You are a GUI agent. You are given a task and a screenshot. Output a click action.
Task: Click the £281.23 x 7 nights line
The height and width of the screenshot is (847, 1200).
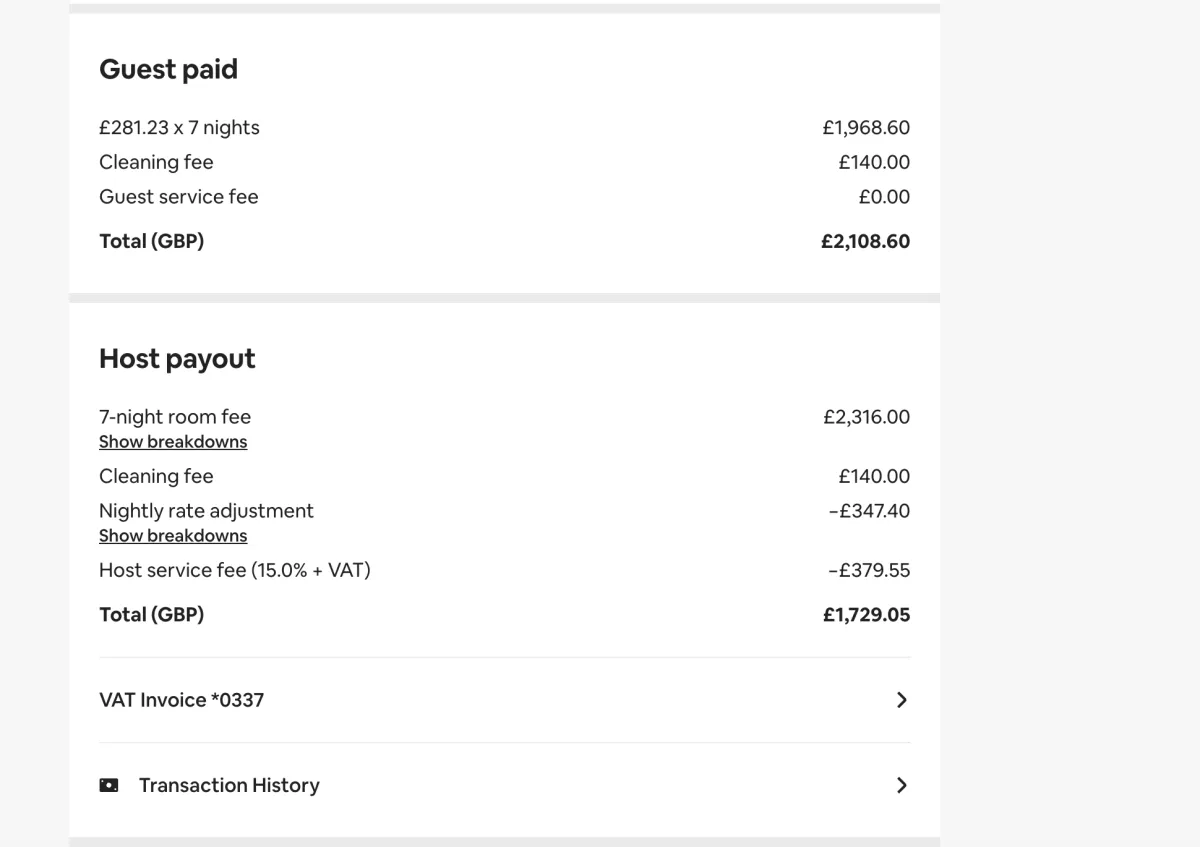(x=179, y=128)
